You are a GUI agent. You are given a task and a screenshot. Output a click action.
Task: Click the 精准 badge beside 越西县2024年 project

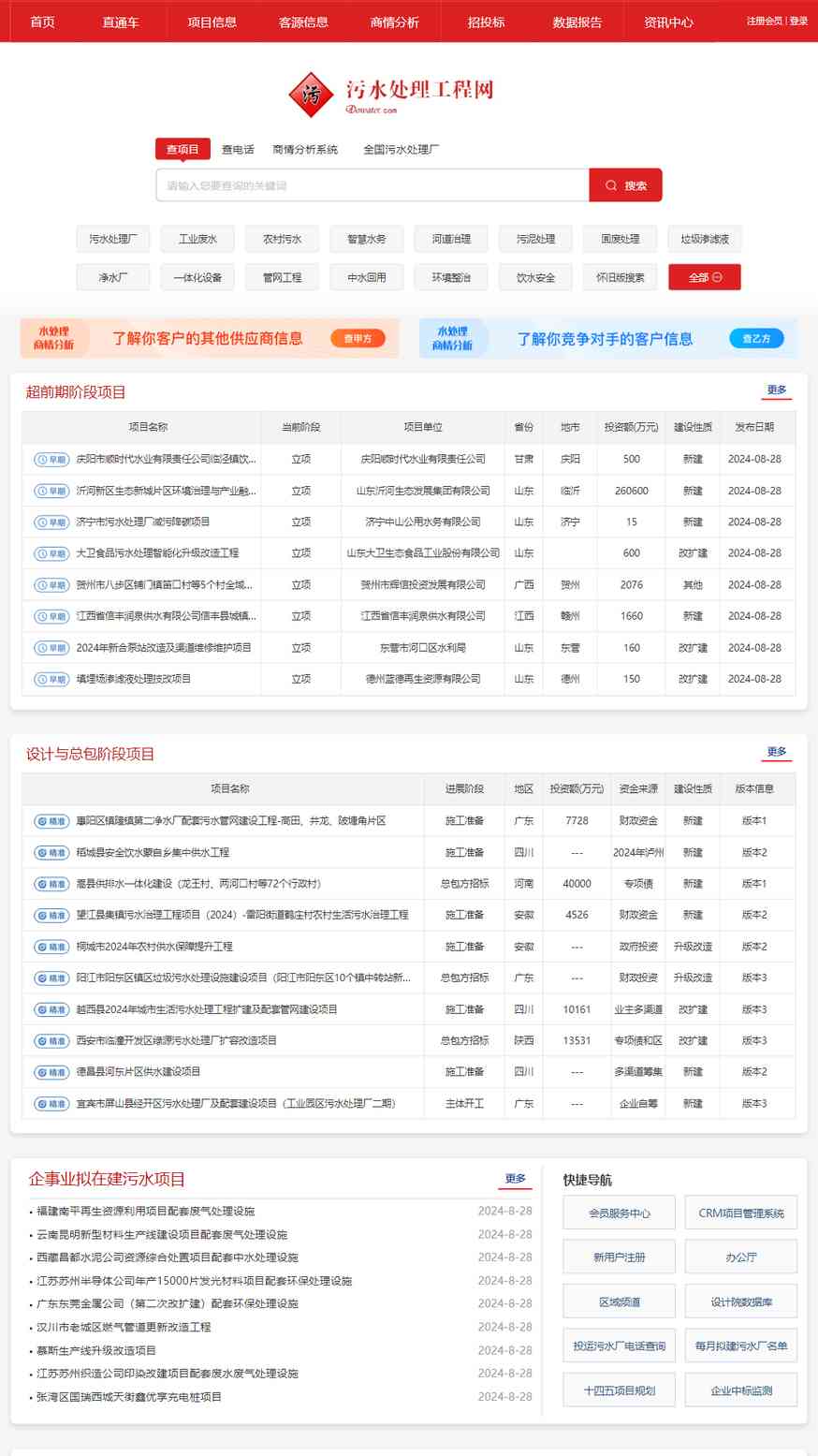coord(51,1009)
